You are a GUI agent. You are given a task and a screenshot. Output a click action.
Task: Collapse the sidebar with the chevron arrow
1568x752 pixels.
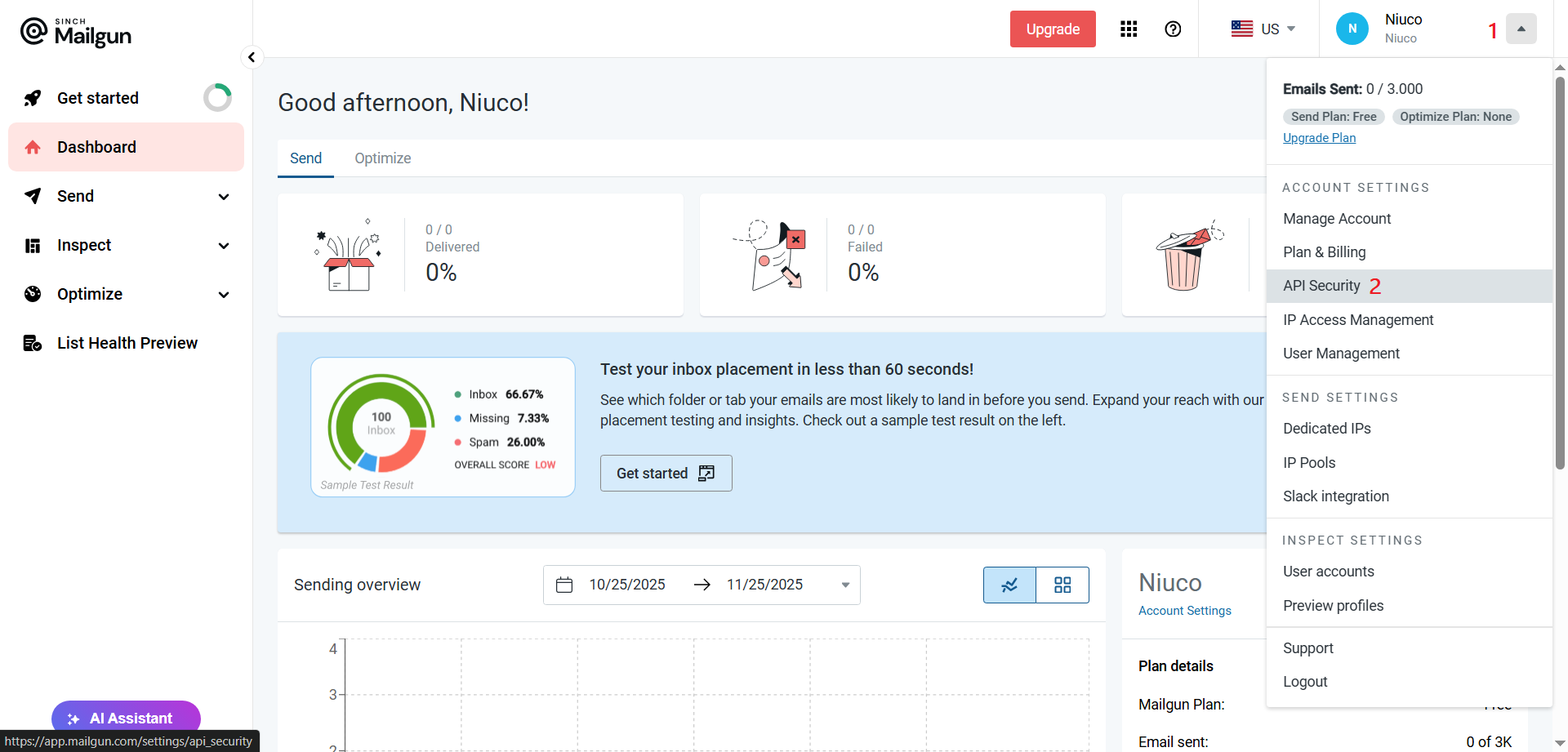[252, 57]
